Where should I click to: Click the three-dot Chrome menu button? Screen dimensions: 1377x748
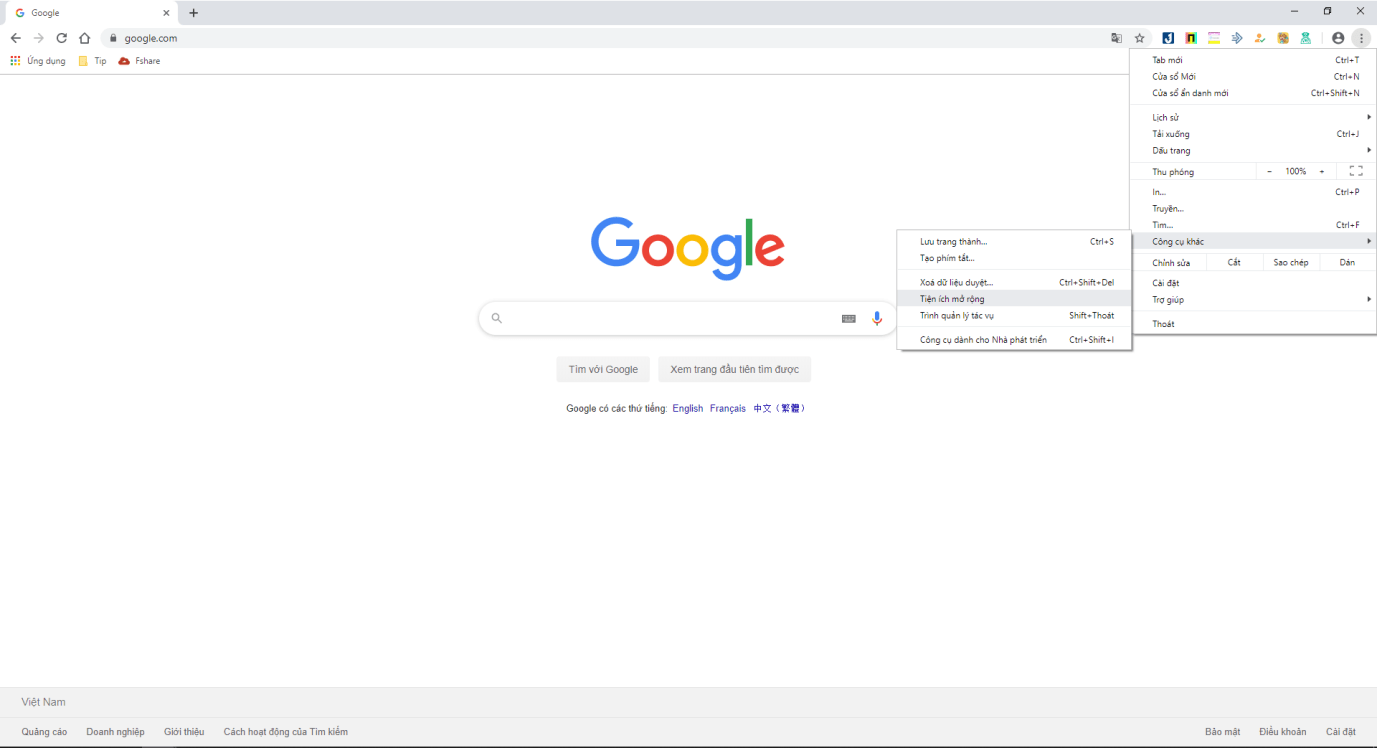1360,38
